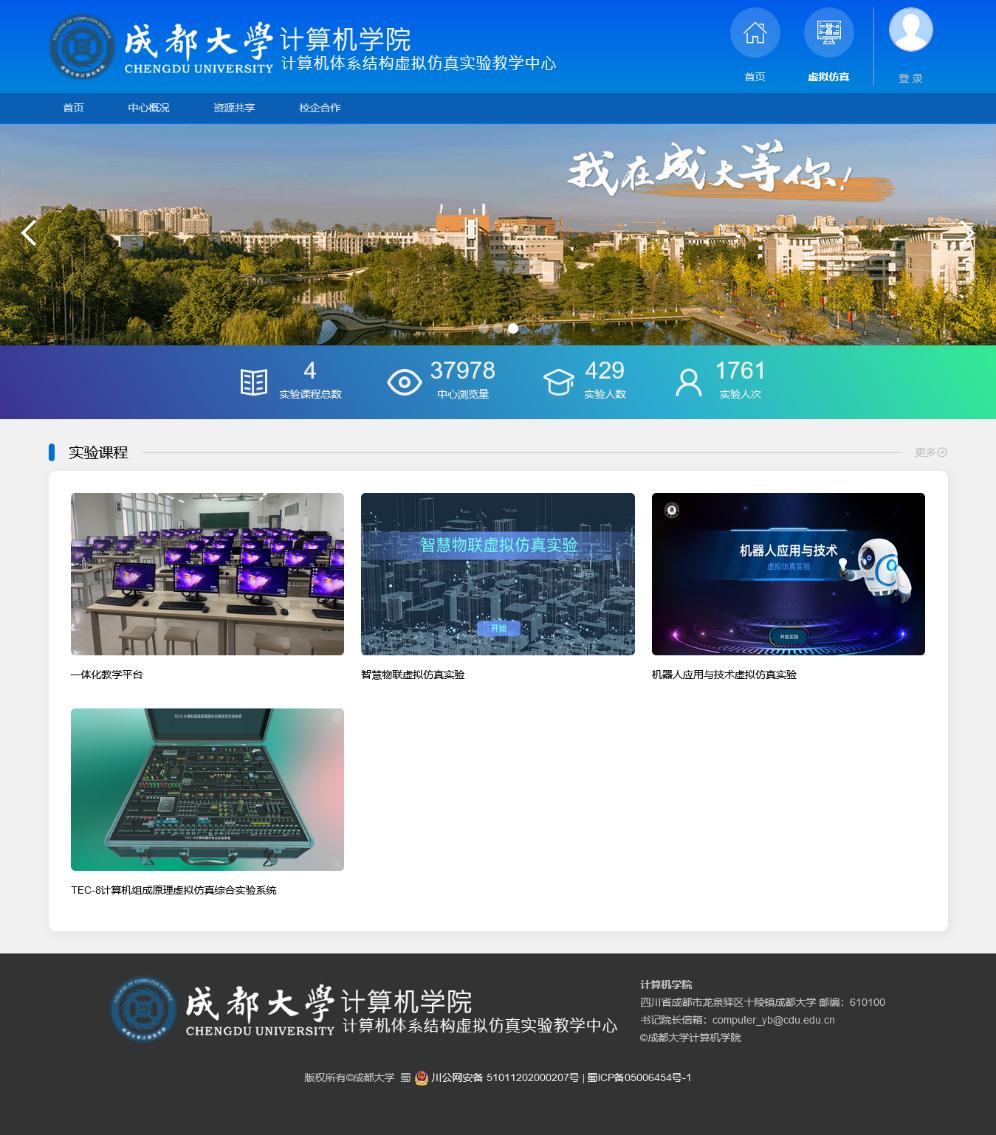Select the second carousel indicator dot
Viewport: 996px width, 1135px height.
pos(498,328)
